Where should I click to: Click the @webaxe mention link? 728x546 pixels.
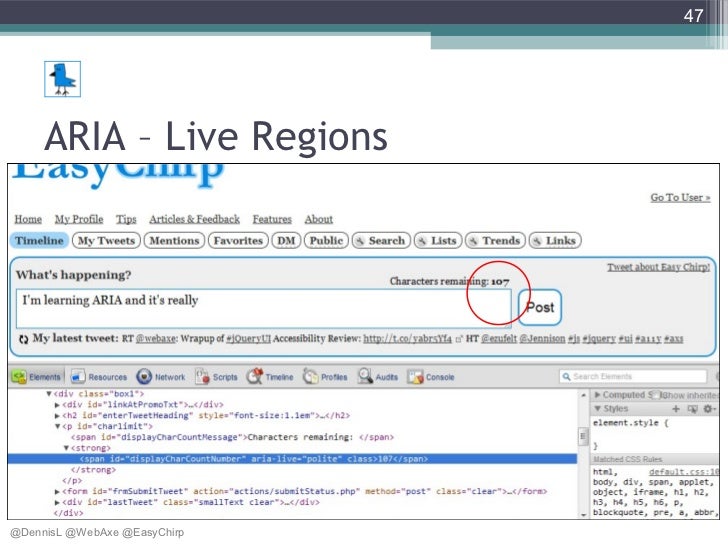156,338
